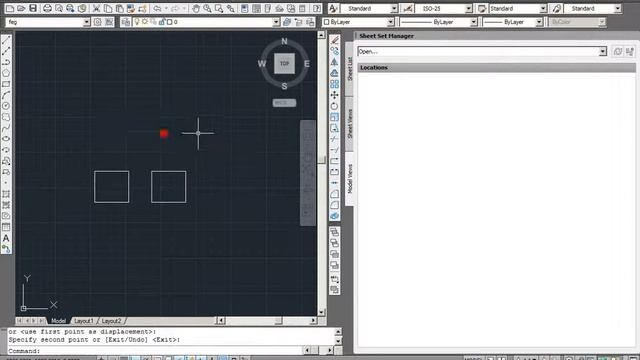640x360 pixels.
Task: Click the right square in the drawing
Action: coord(169,187)
